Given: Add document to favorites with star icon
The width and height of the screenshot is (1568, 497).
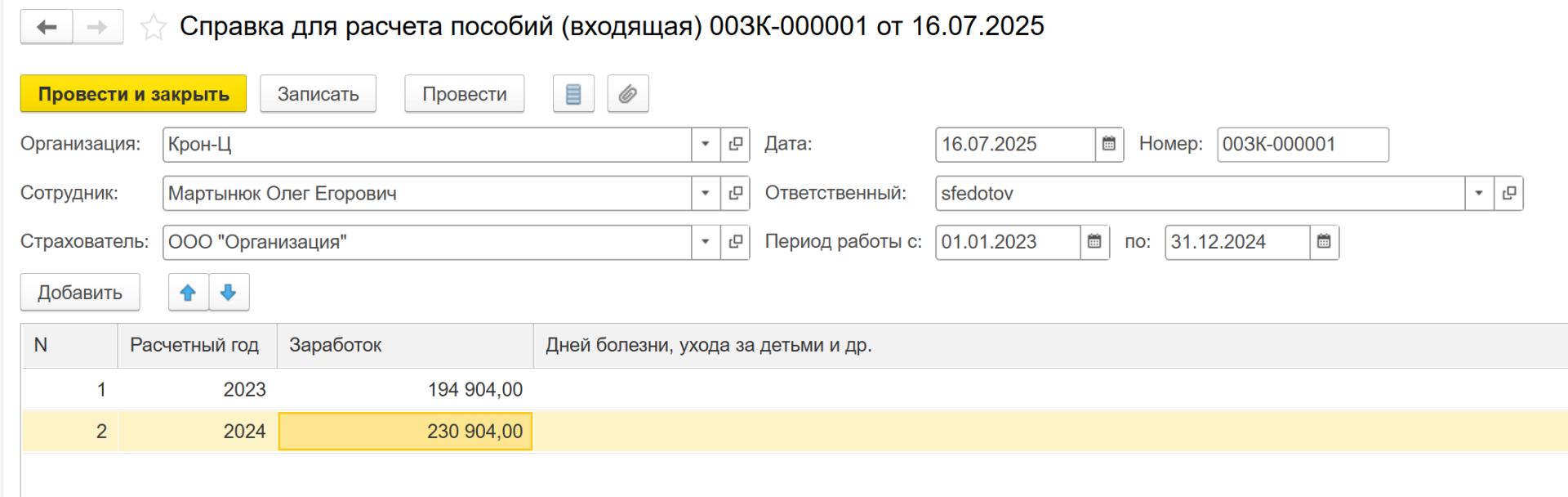Looking at the screenshot, I should click(153, 28).
